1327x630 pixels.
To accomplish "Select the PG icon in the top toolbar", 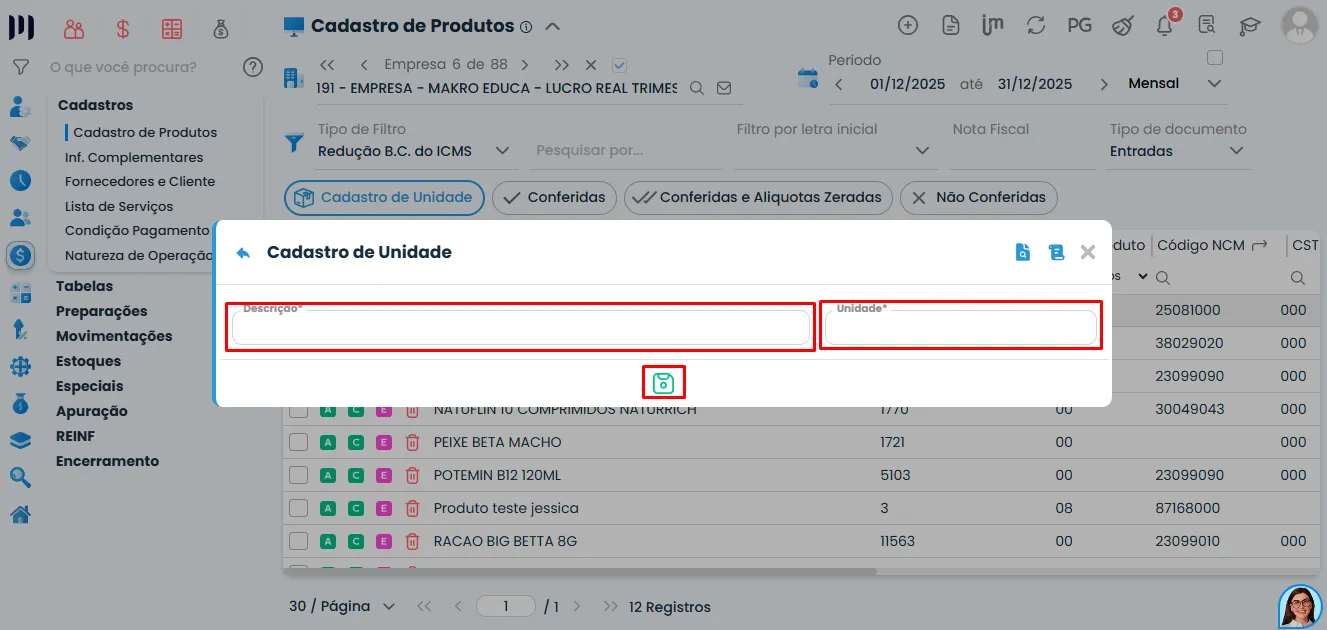I will click(1080, 26).
